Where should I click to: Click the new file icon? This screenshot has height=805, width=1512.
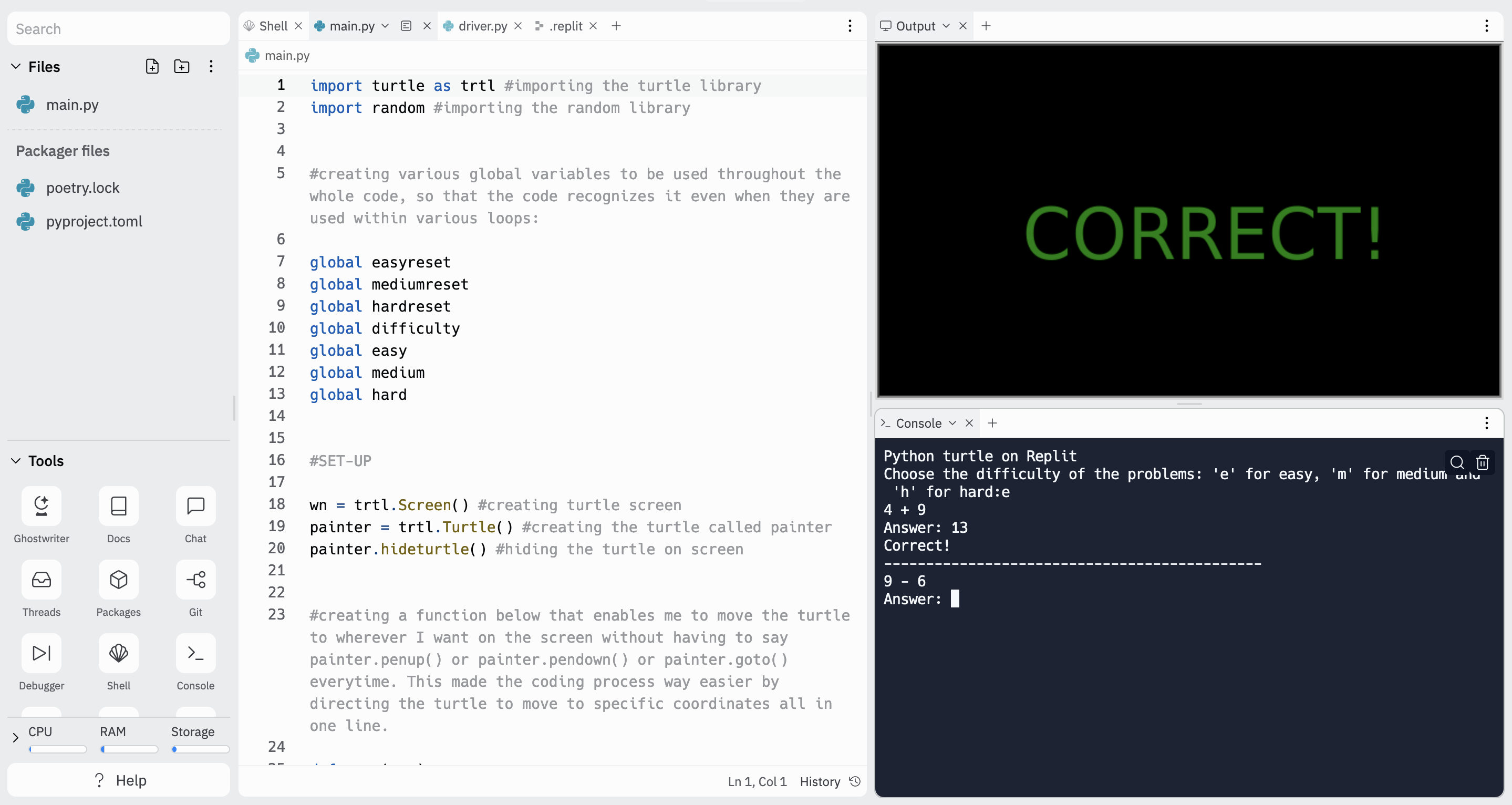click(x=152, y=66)
